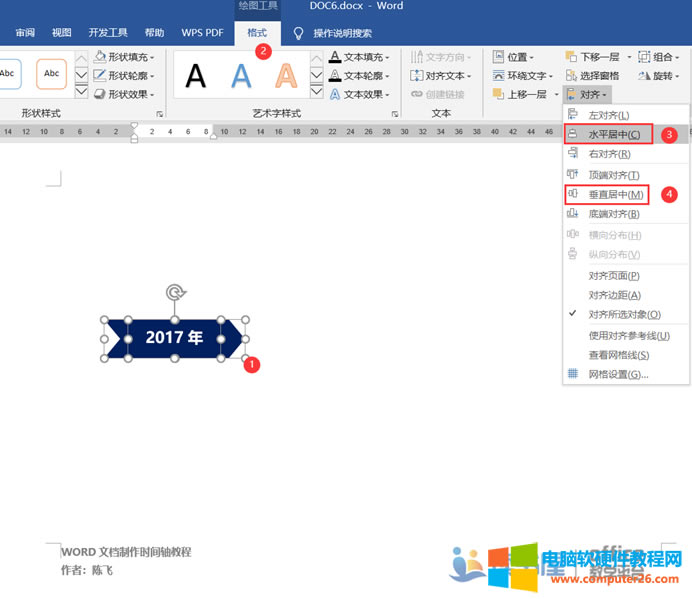Viewport: 692px width, 599px height.
Task: Click 顶端对齐 top align icon
Action: pyautogui.click(x=573, y=175)
